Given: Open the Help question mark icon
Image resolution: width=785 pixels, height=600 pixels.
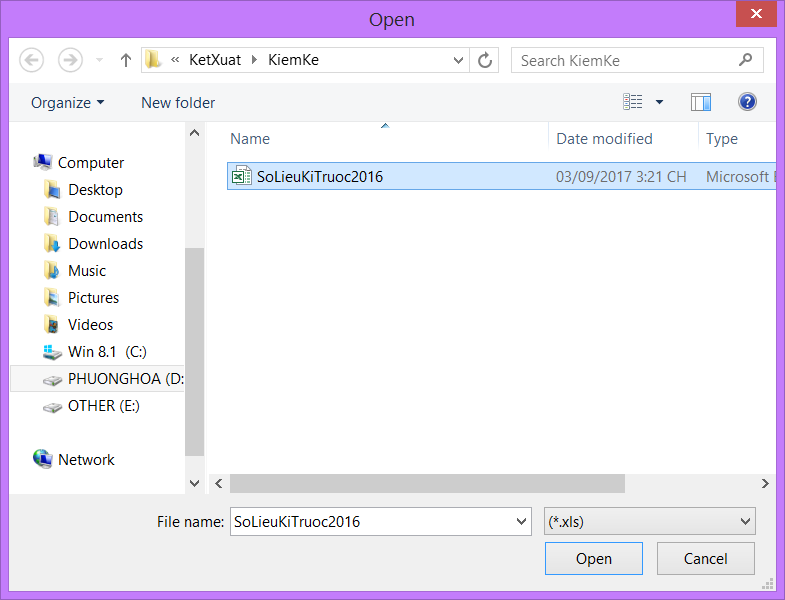Looking at the screenshot, I should 747,102.
